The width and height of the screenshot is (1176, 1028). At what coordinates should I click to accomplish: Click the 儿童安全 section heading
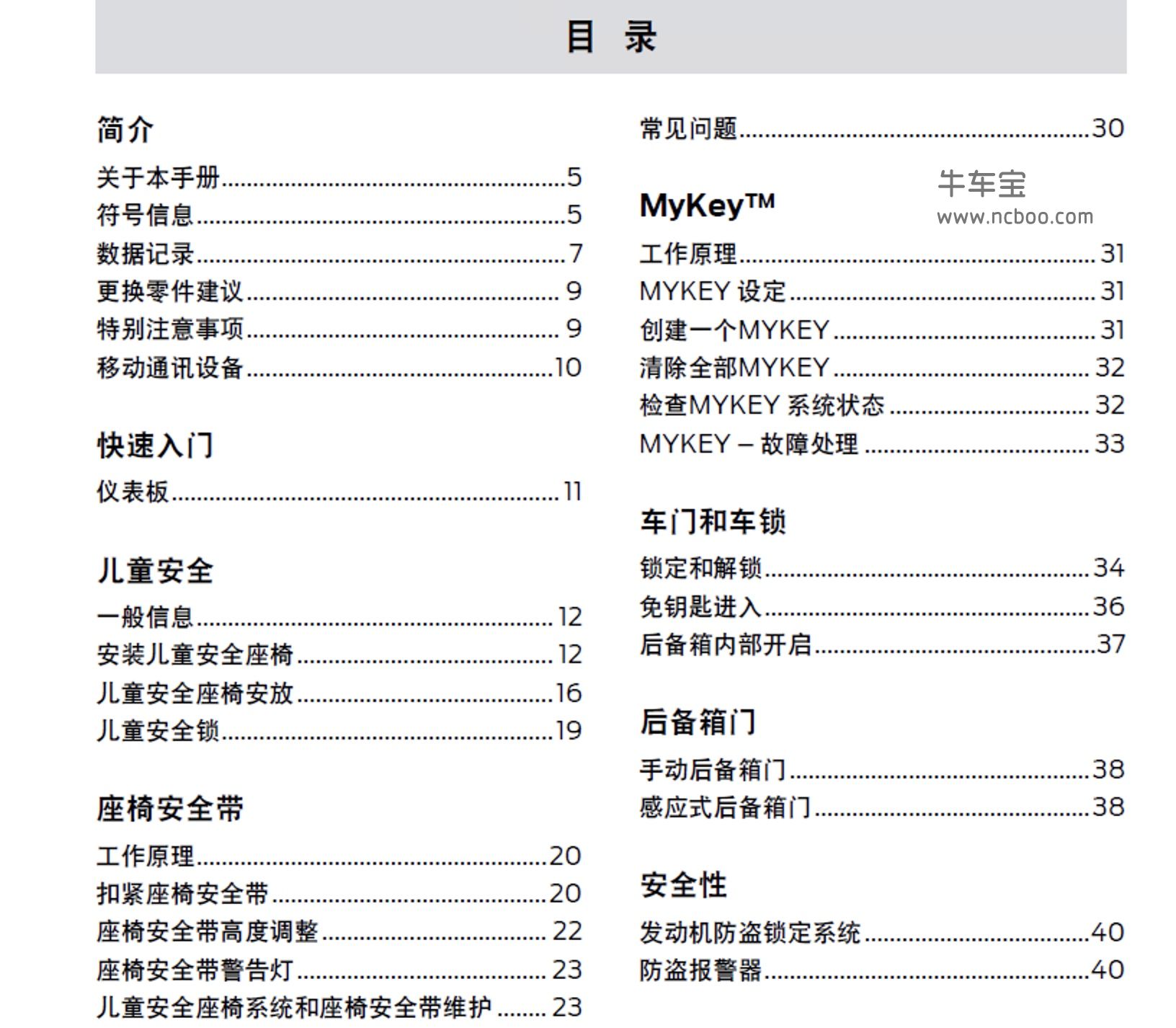pyautogui.click(x=155, y=570)
